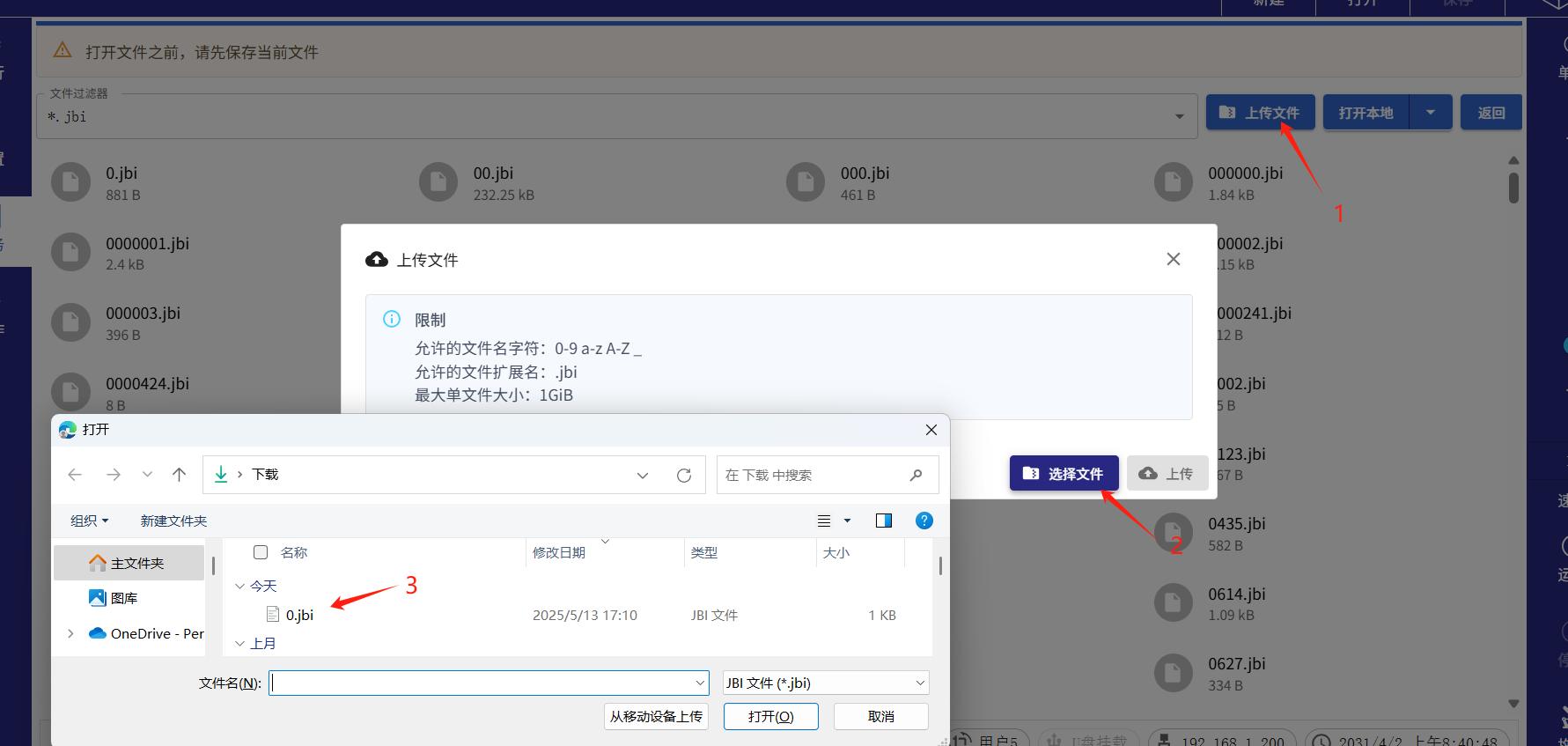Open the help question mark icon
1568x746 pixels.
click(924, 521)
